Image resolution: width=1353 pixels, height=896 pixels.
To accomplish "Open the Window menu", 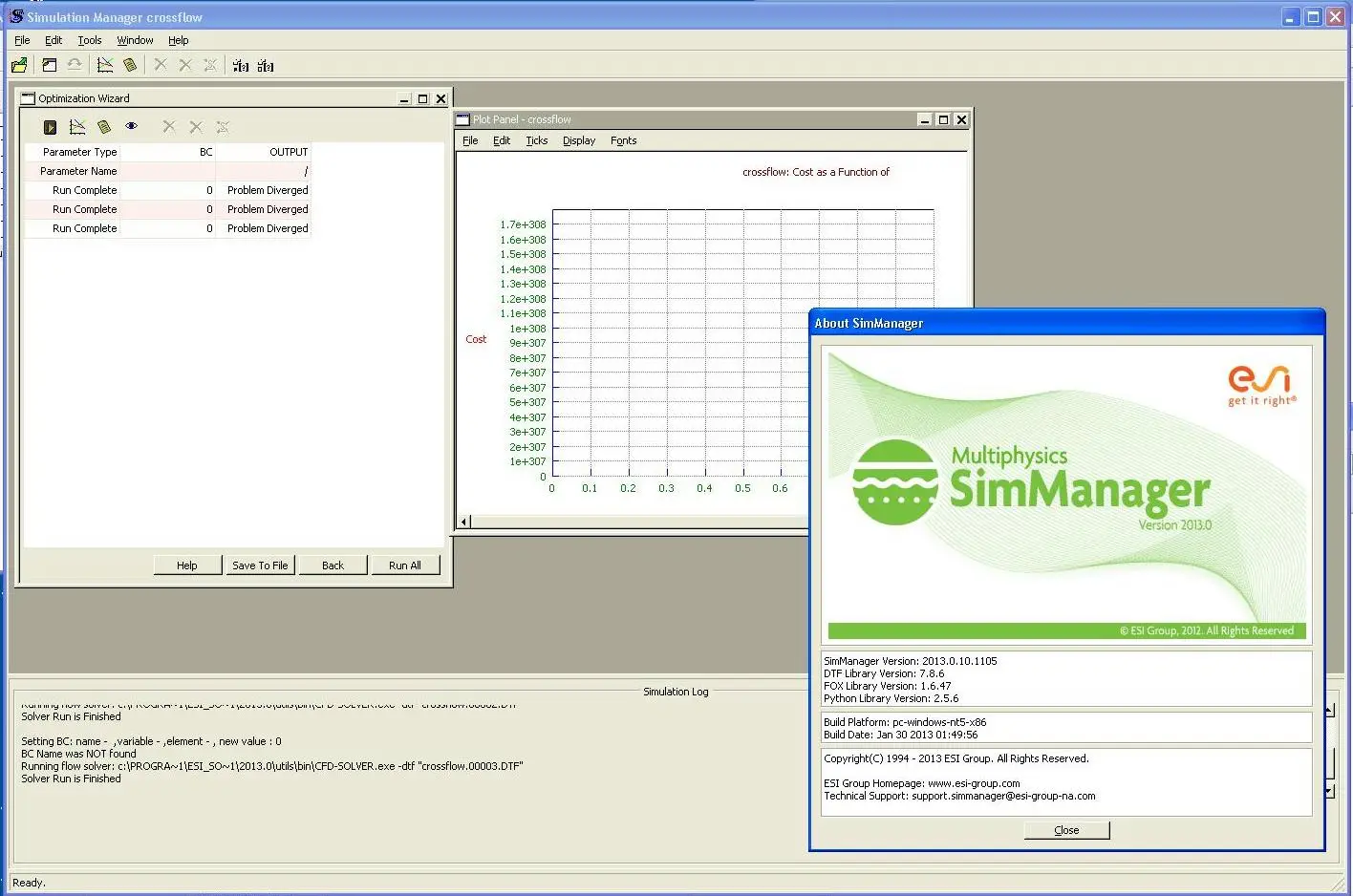I will tap(134, 39).
